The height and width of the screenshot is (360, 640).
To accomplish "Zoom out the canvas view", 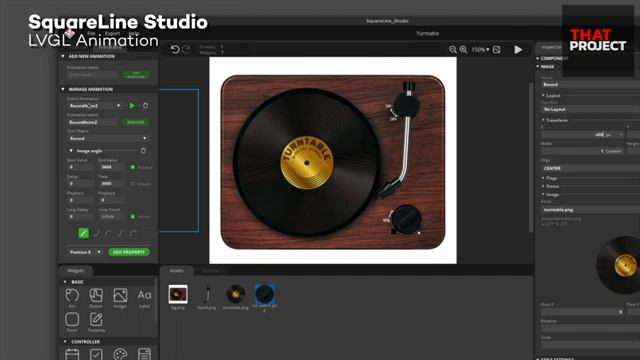I will 453,49.
